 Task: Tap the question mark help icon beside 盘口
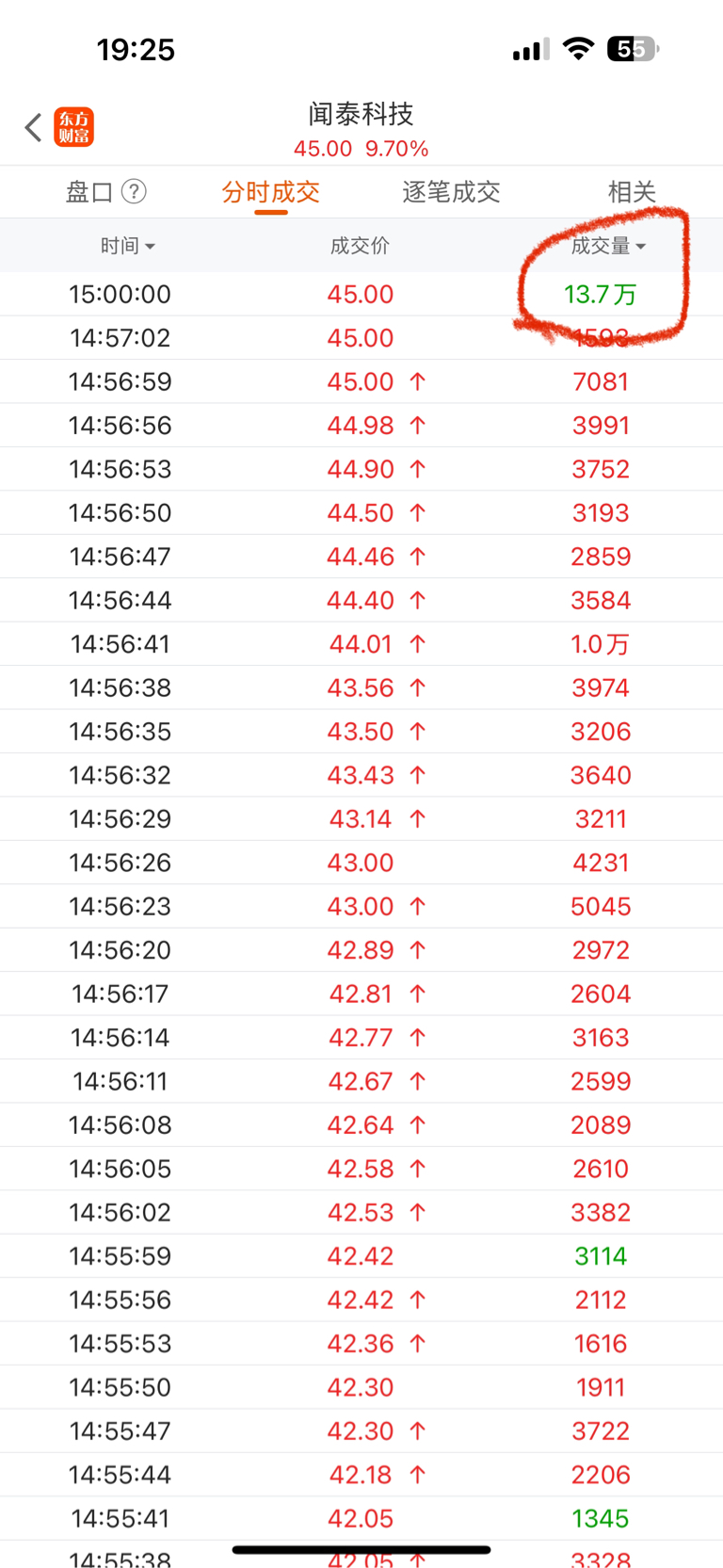(x=135, y=192)
